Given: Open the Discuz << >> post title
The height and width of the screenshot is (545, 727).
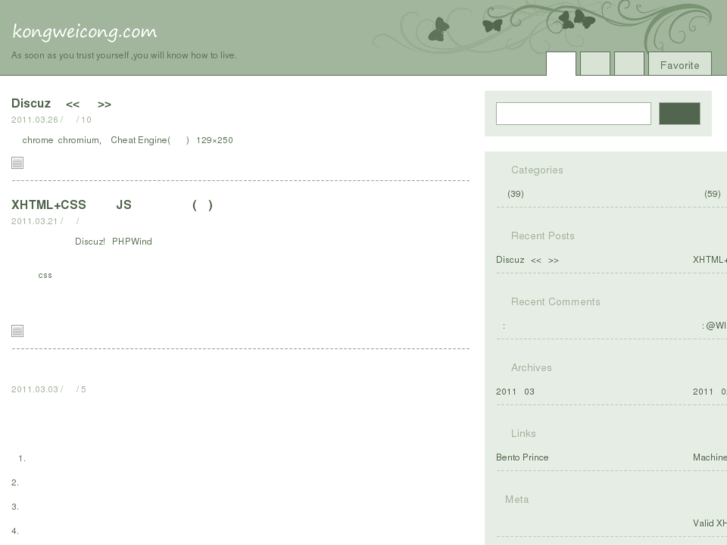Looking at the screenshot, I should pyautogui.click(x=61, y=103).
